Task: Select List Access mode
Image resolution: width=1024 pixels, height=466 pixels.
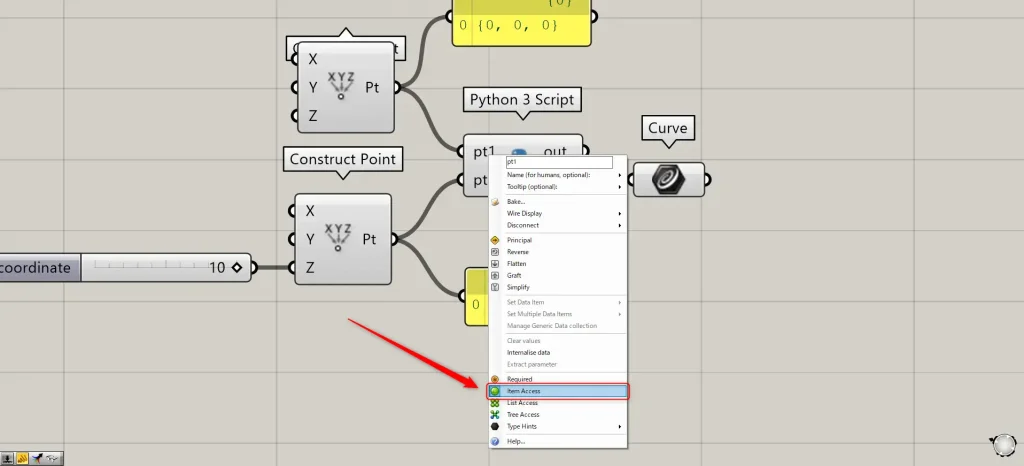Action: 522,403
